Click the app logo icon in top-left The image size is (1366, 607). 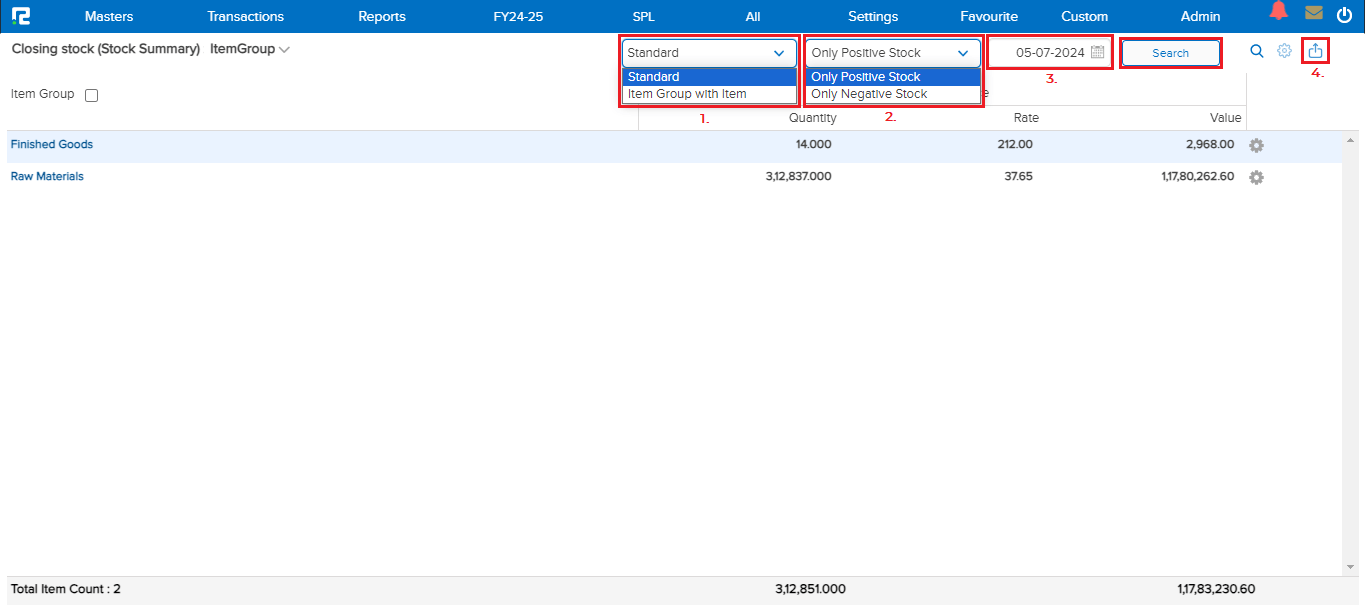click(21, 16)
